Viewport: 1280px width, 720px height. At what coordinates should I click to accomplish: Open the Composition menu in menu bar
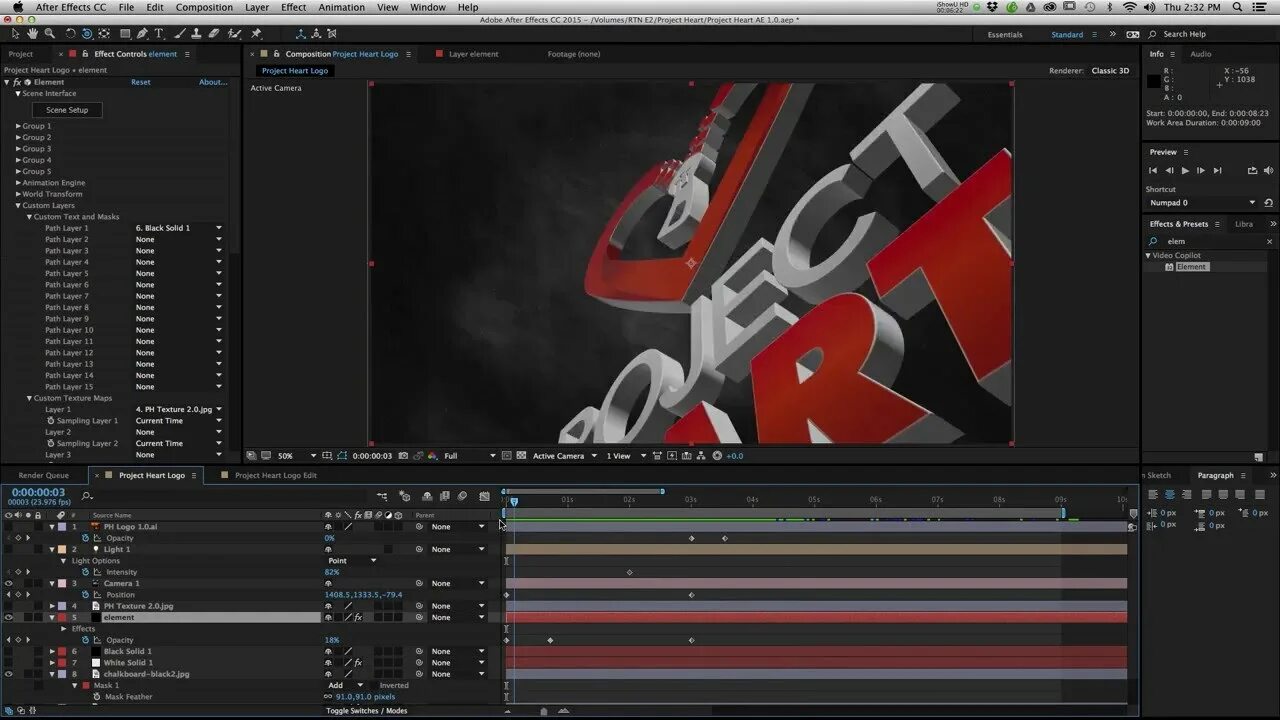tap(204, 7)
